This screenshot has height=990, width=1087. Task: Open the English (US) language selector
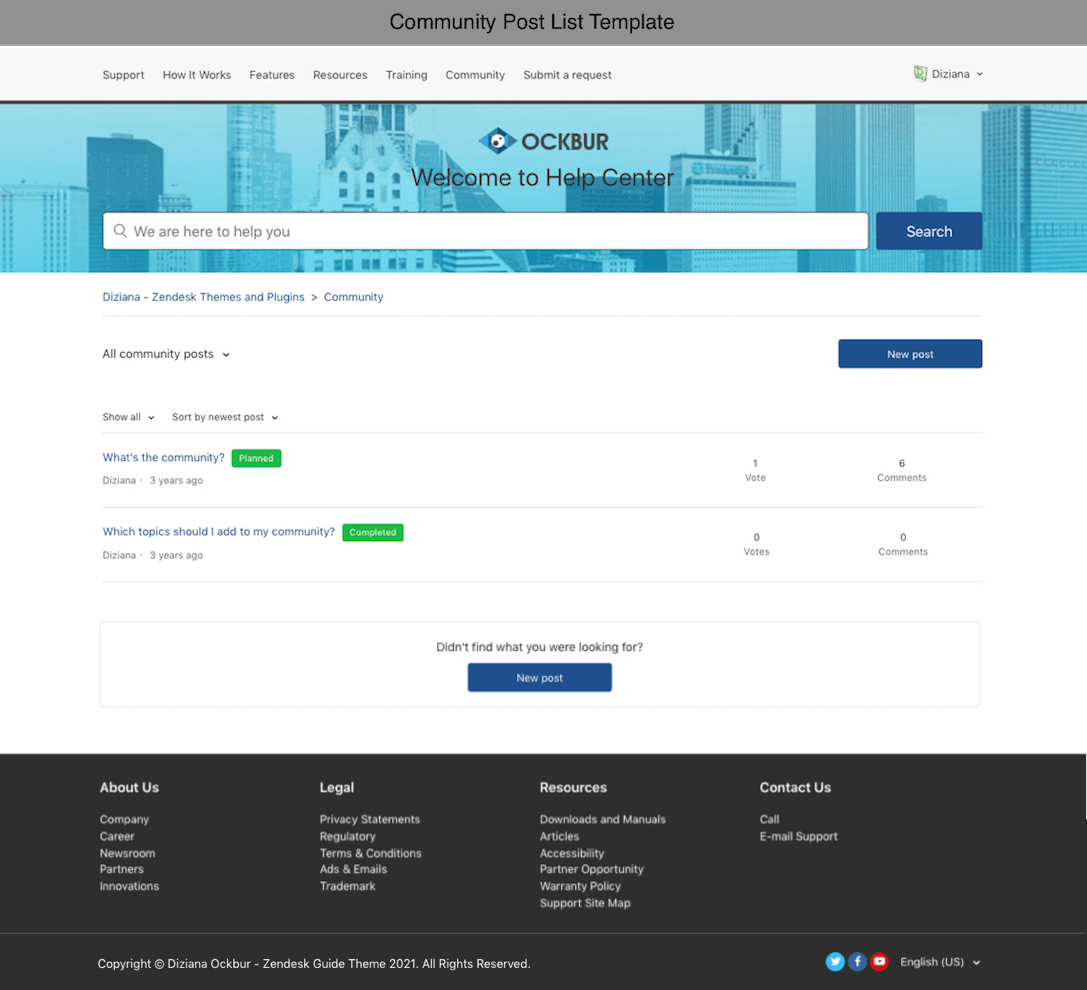click(x=940, y=962)
